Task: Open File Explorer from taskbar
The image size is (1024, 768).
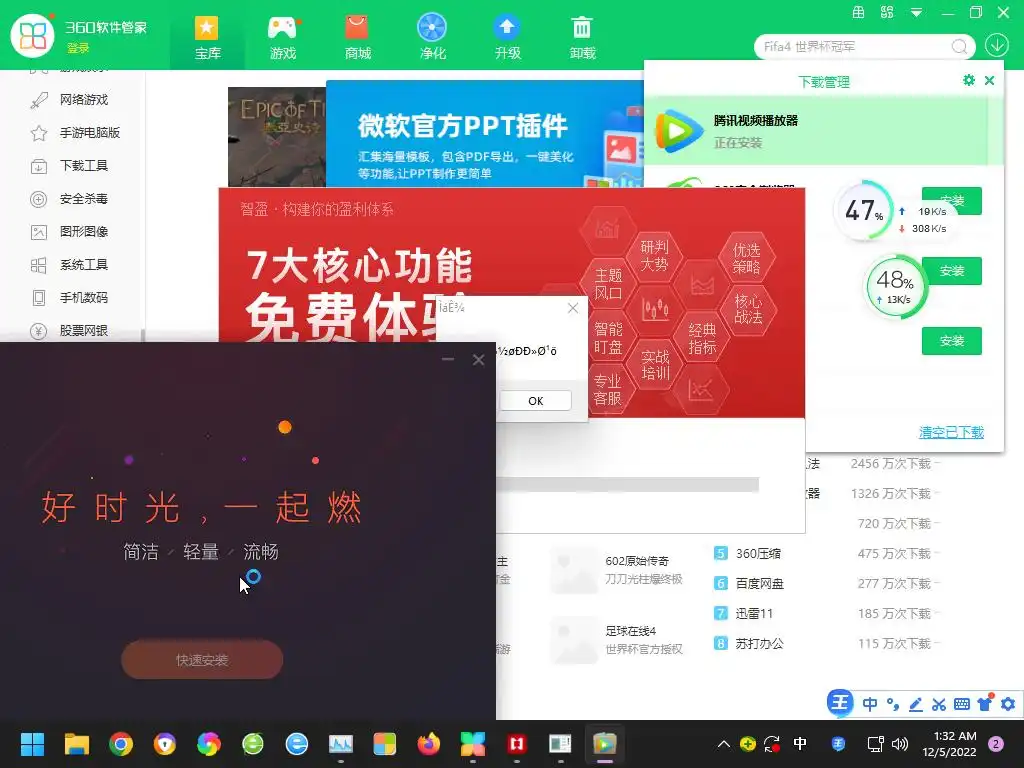Action: pyautogui.click(x=76, y=744)
